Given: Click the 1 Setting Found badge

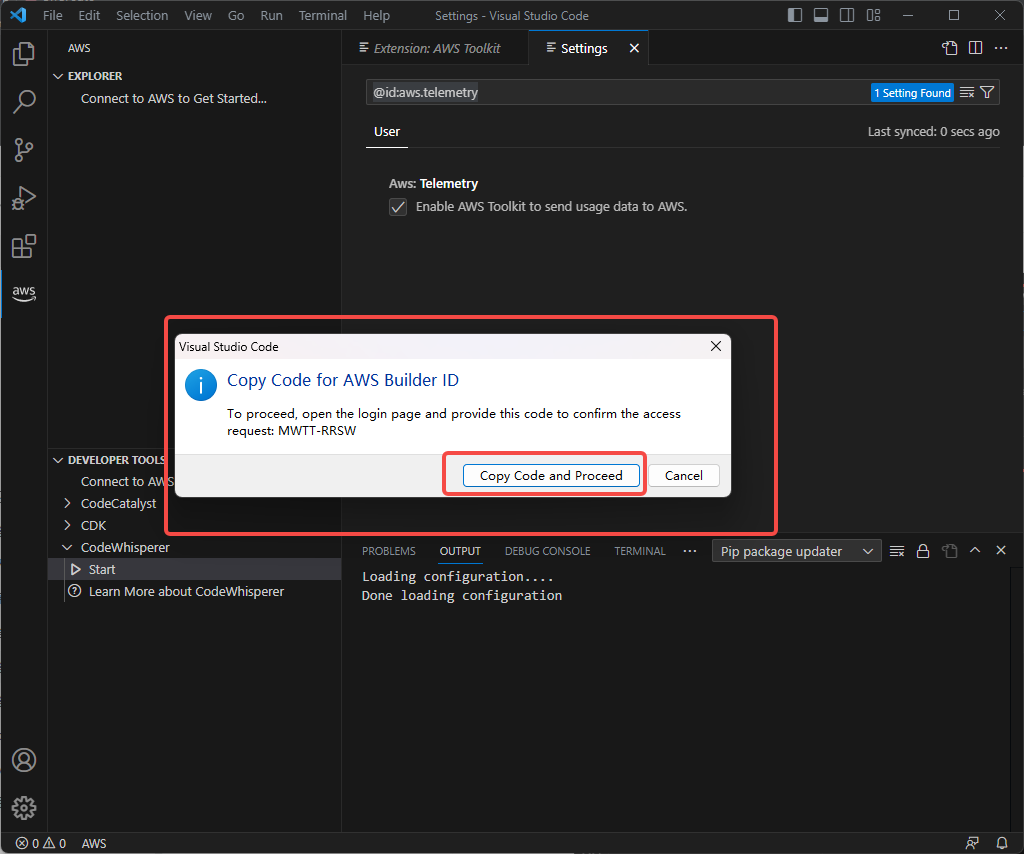Looking at the screenshot, I should click(x=912, y=93).
